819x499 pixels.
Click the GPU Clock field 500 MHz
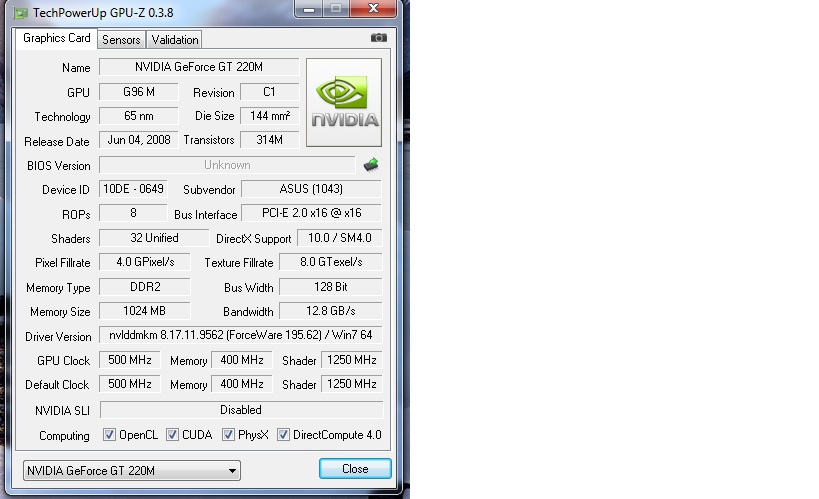130,360
